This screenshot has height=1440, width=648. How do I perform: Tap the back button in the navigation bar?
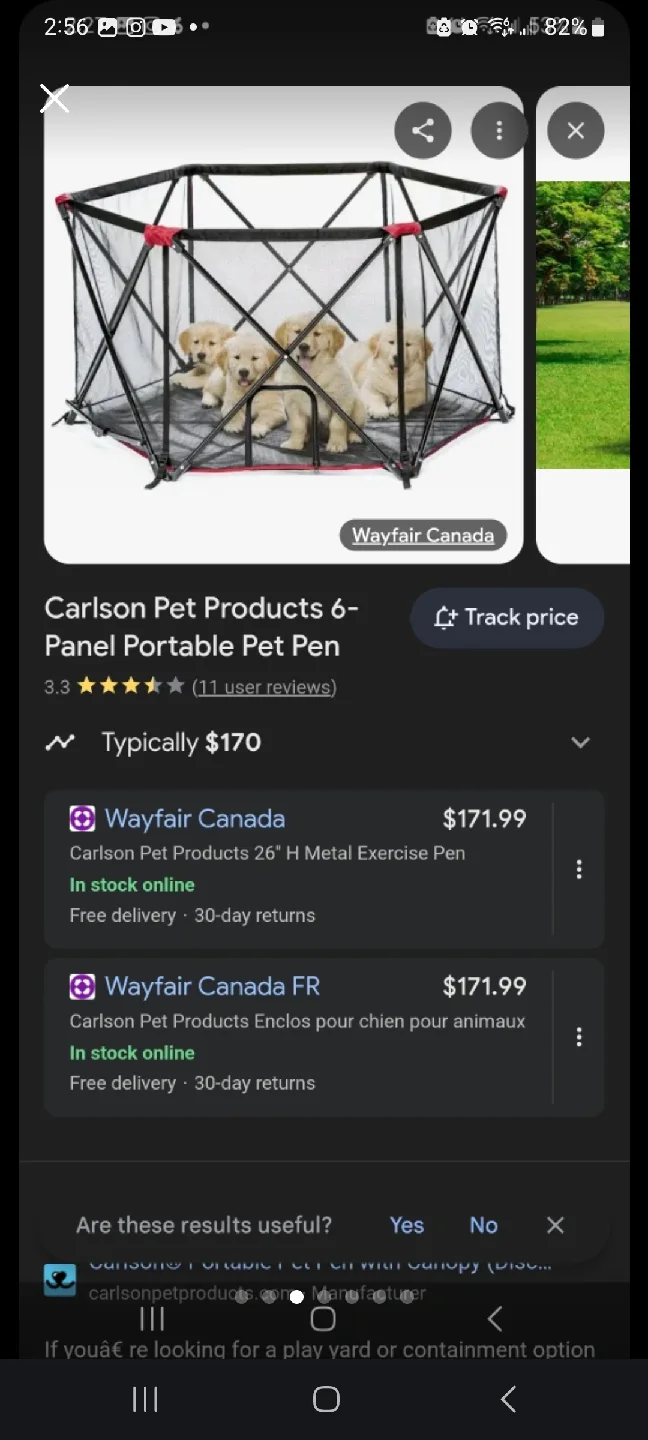click(508, 1398)
